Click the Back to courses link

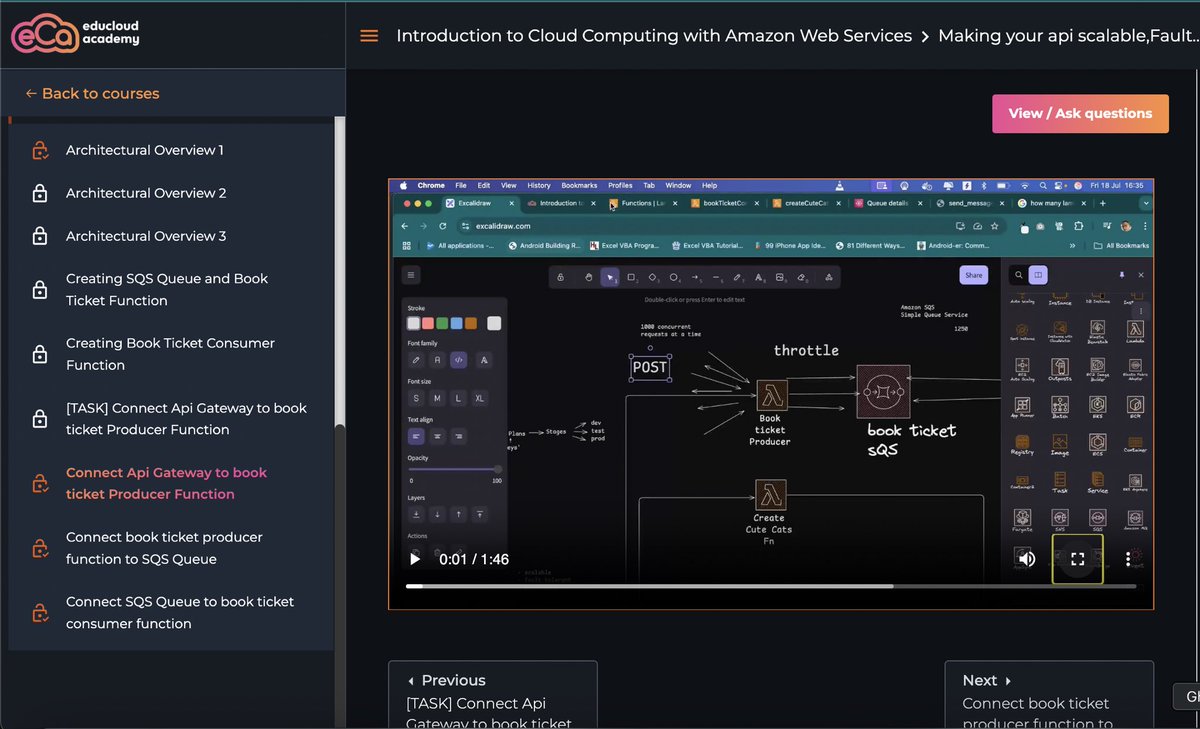(x=91, y=93)
